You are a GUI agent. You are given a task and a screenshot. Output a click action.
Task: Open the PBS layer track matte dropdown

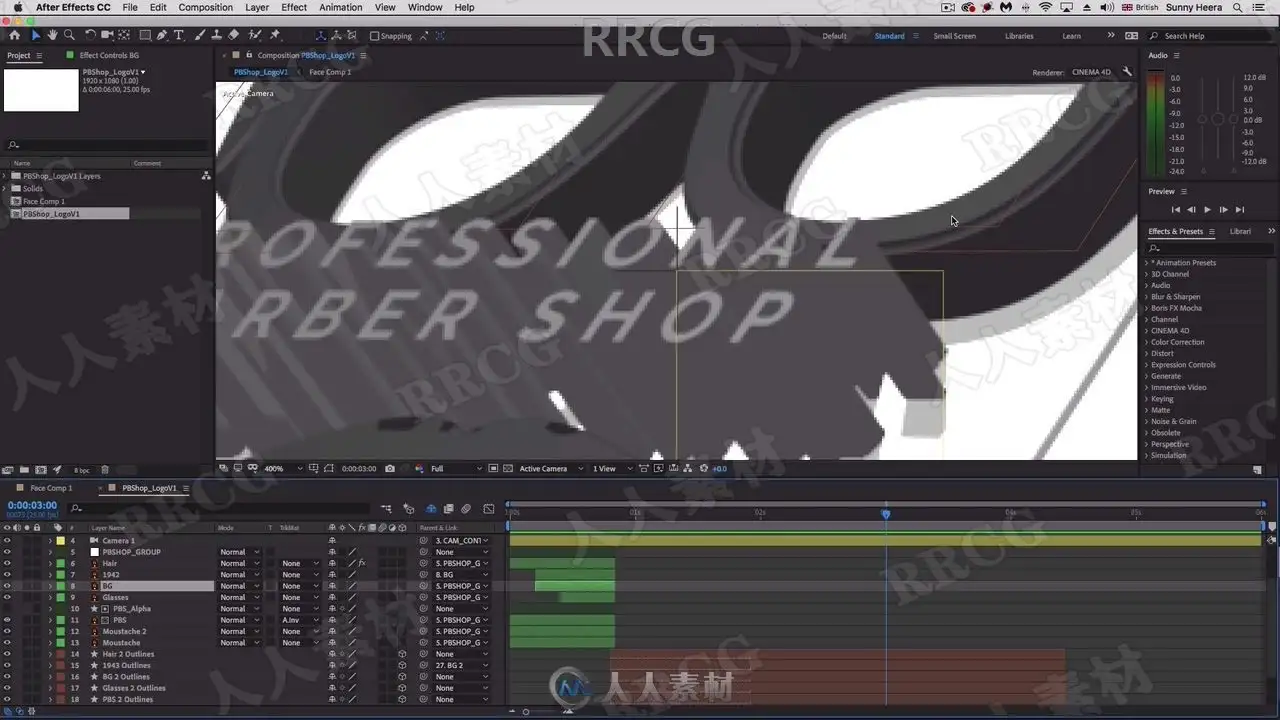300,620
